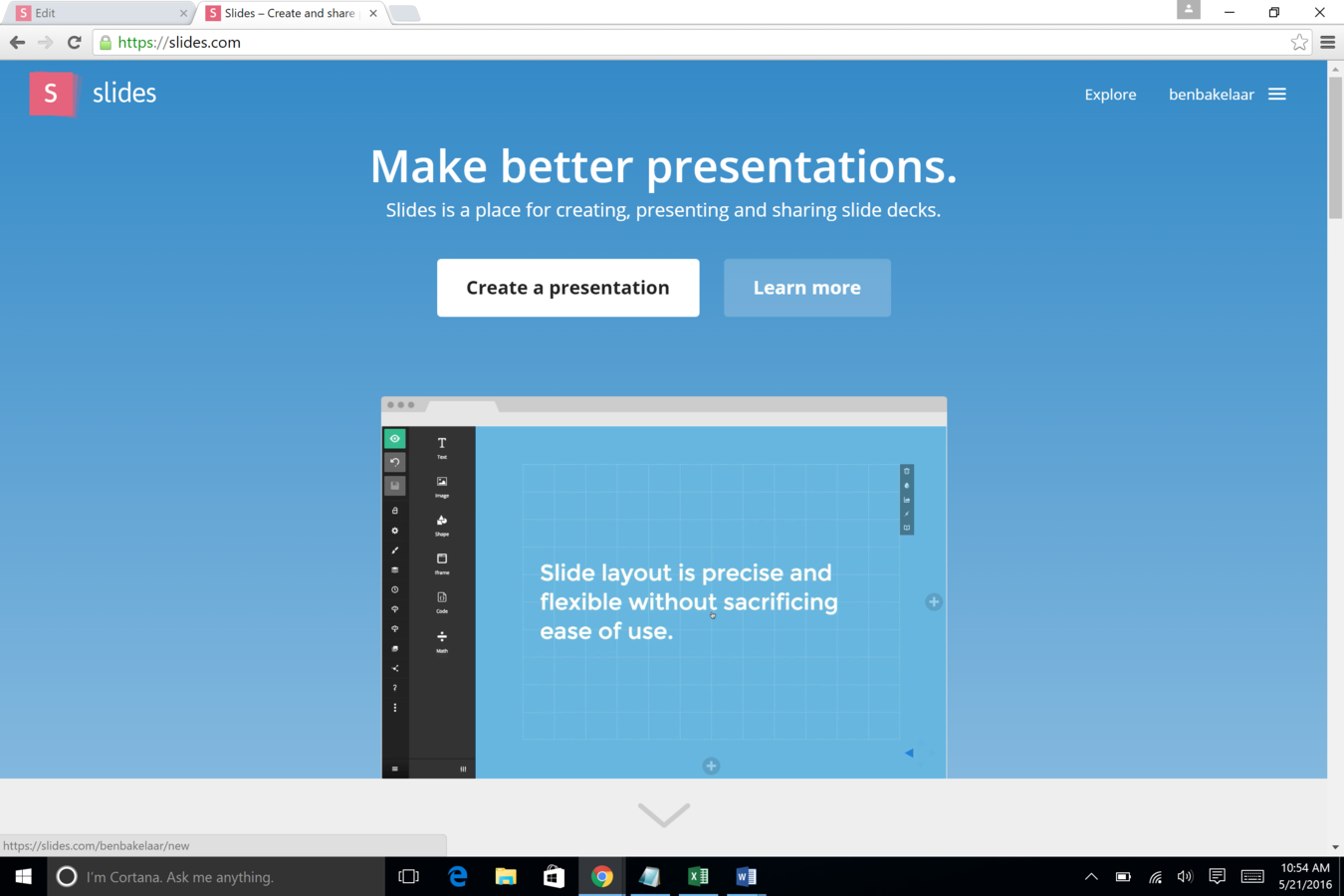This screenshot has width=1344, height=896.
Task: Open network settings tray icon
Action: coord(1155,876)
